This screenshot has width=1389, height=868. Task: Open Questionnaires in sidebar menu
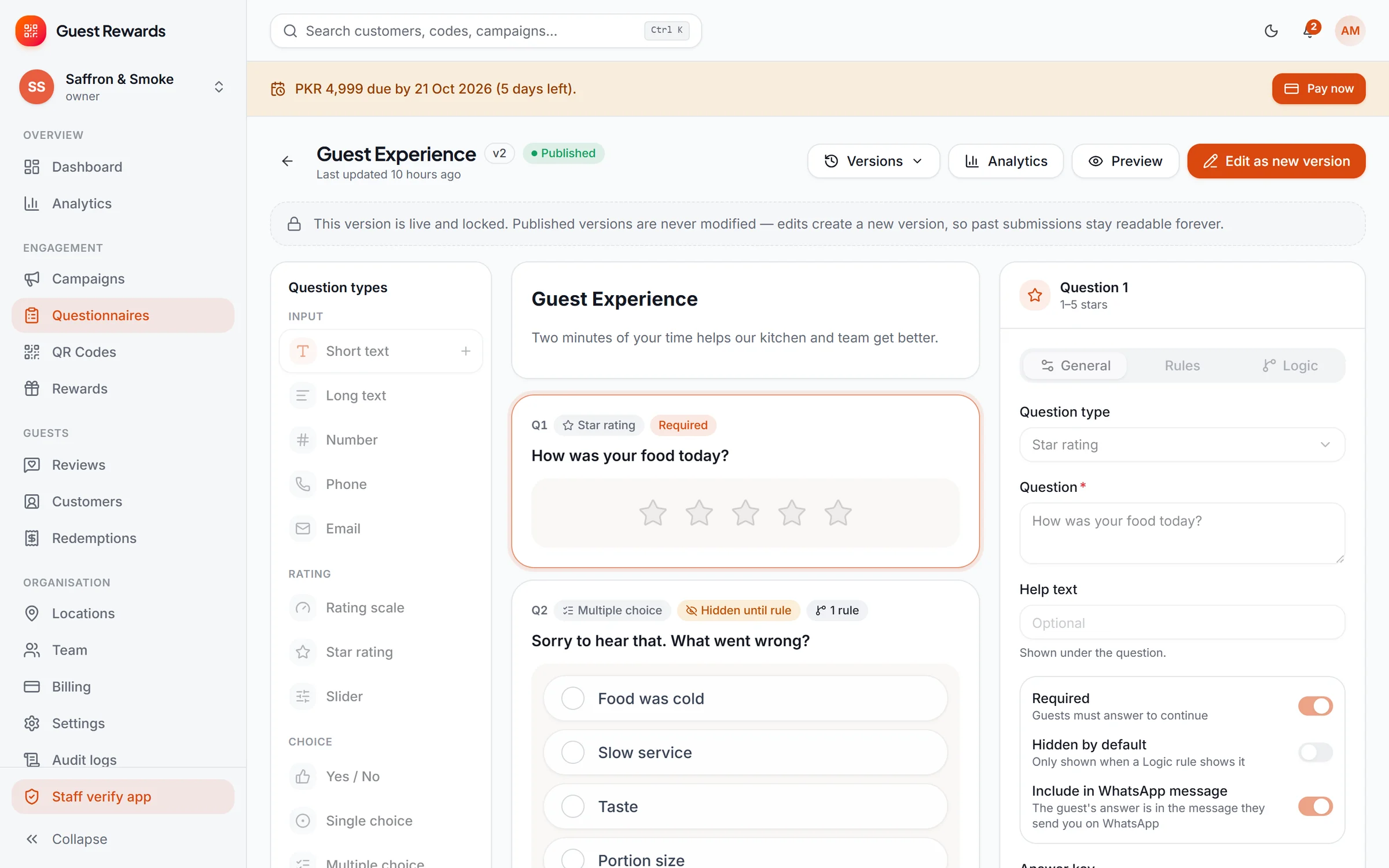tap(123, 315)
